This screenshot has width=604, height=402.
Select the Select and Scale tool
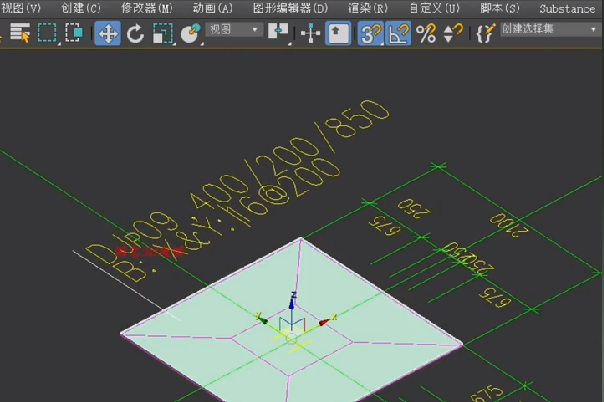pos(163,33)
